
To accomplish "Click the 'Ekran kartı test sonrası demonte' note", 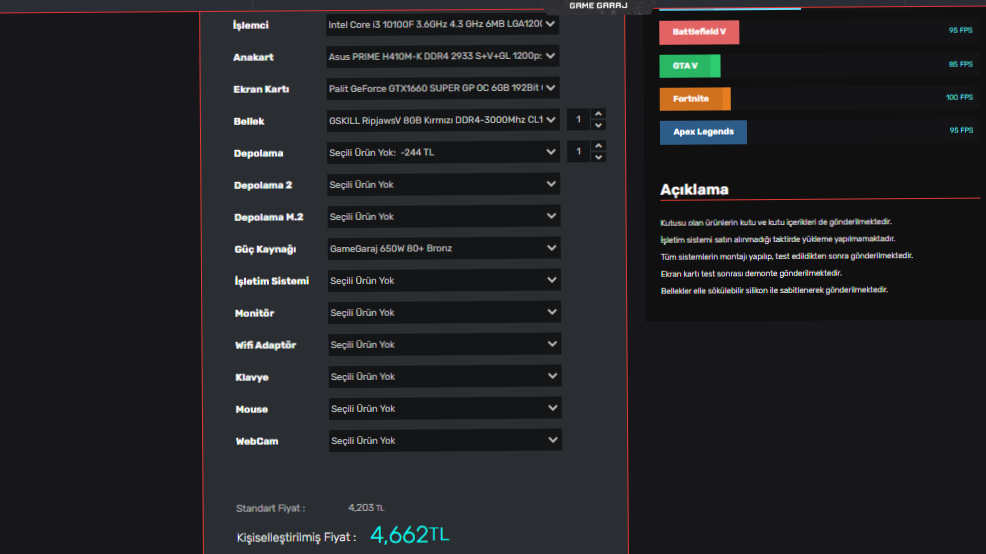I will (x=751, y=274).
